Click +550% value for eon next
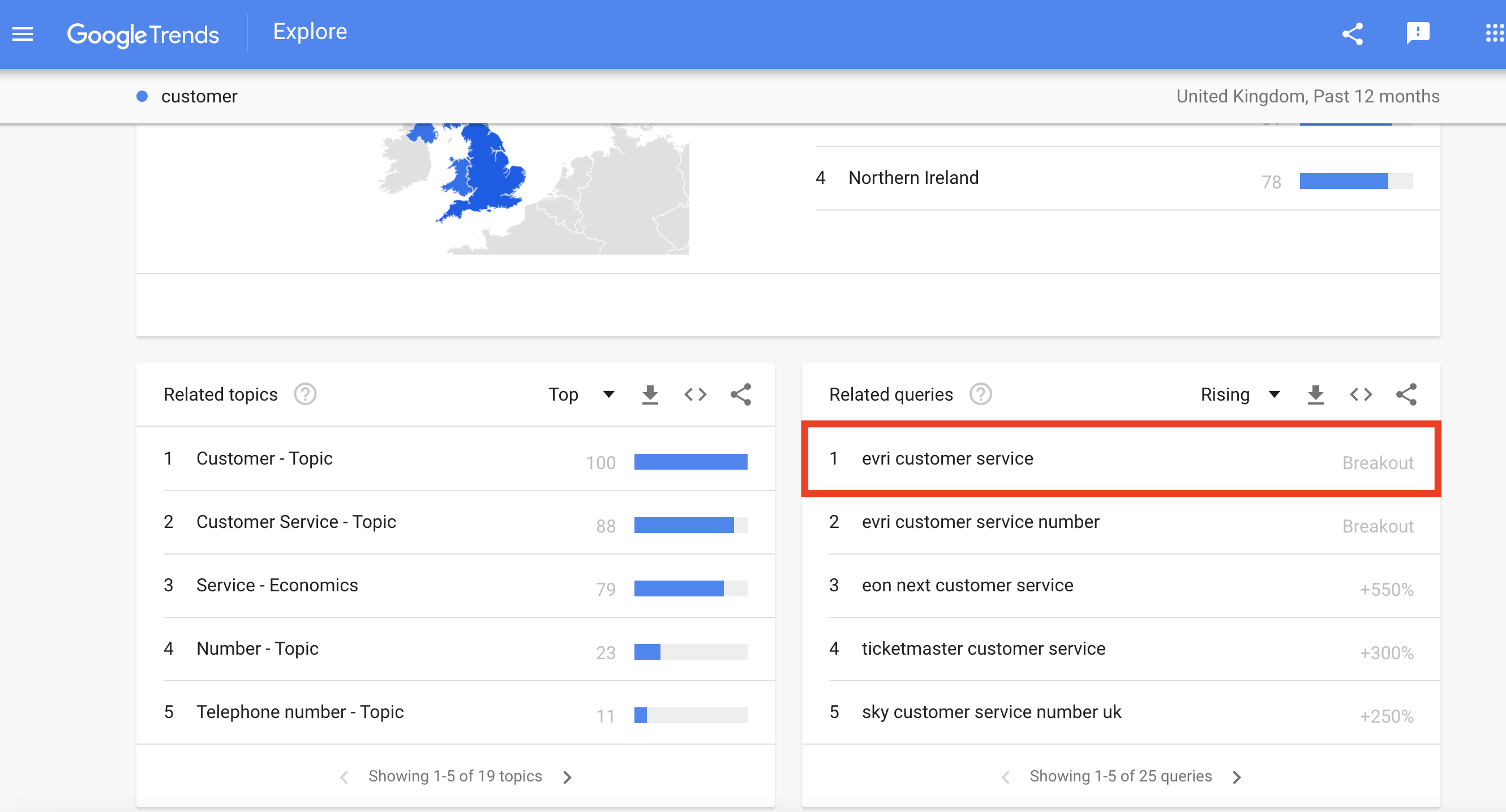This screenshot has height=812, width=1506. [1386, 590]
